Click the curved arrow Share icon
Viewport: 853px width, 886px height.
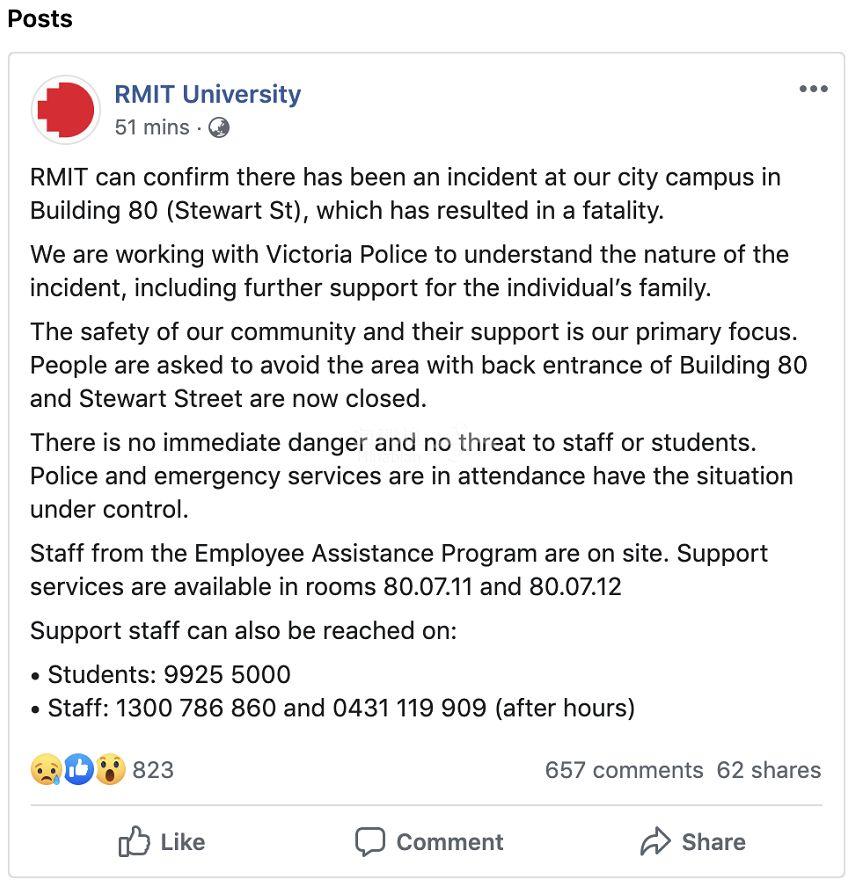[655, 842]
